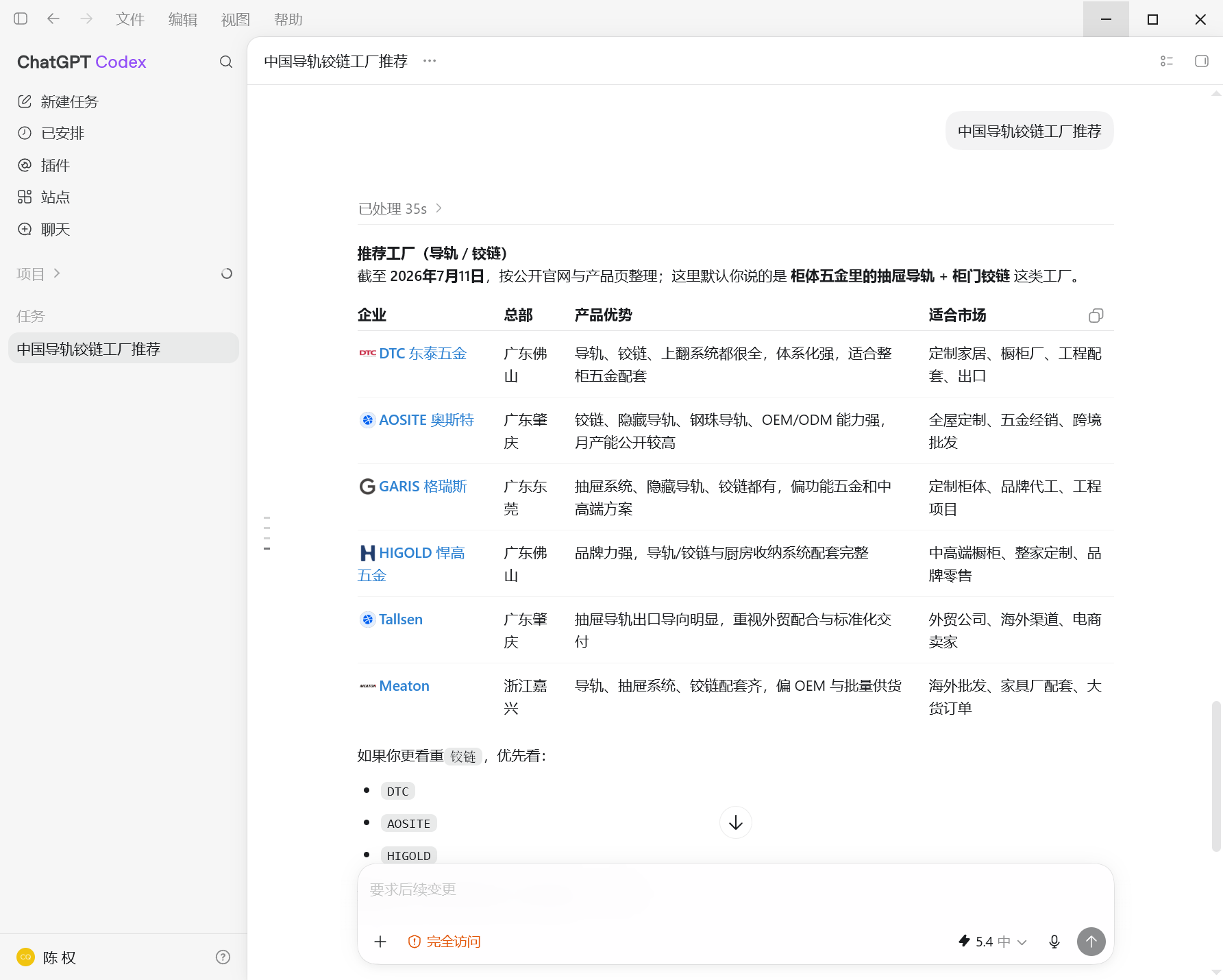Select the 中国导轨铰链工厂推荐 task in sidebar
1223x980 pixels.
tap(123, 349)
